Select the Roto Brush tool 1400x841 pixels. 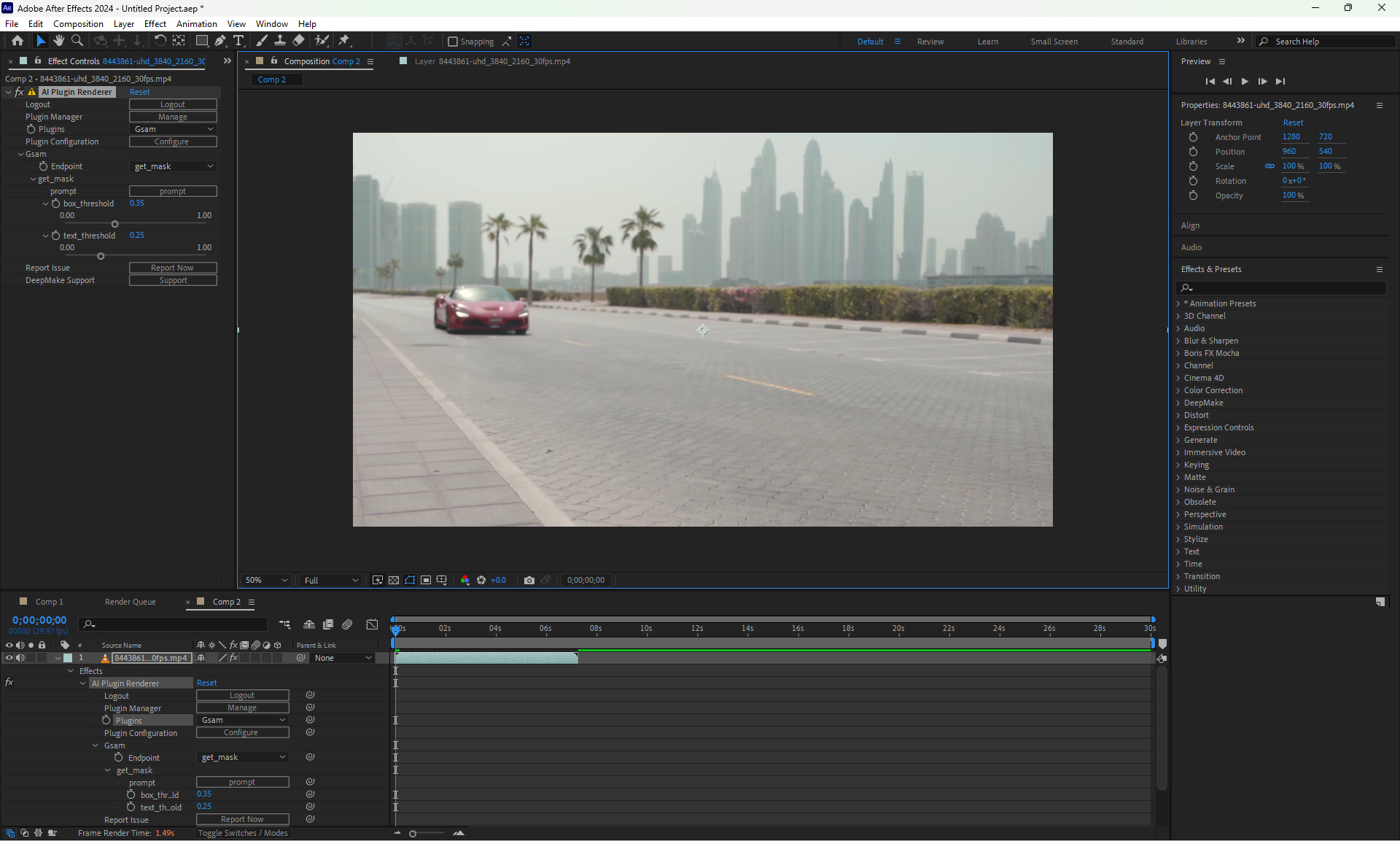pos(322,41)
